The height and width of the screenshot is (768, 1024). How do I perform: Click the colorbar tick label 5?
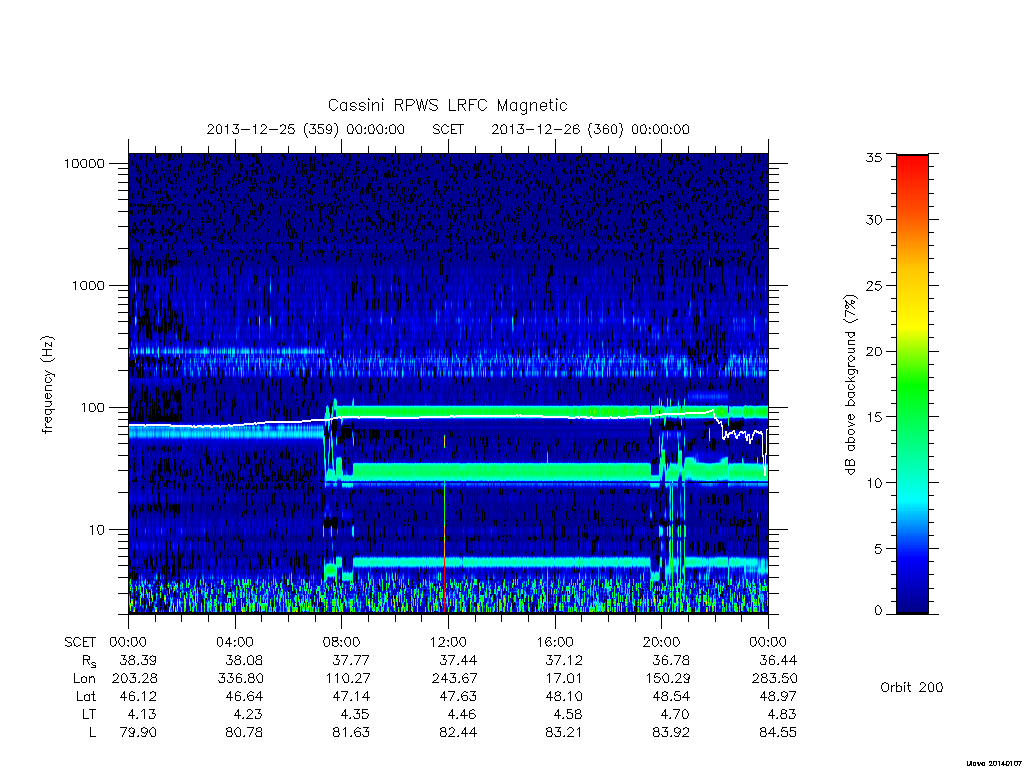878,549
